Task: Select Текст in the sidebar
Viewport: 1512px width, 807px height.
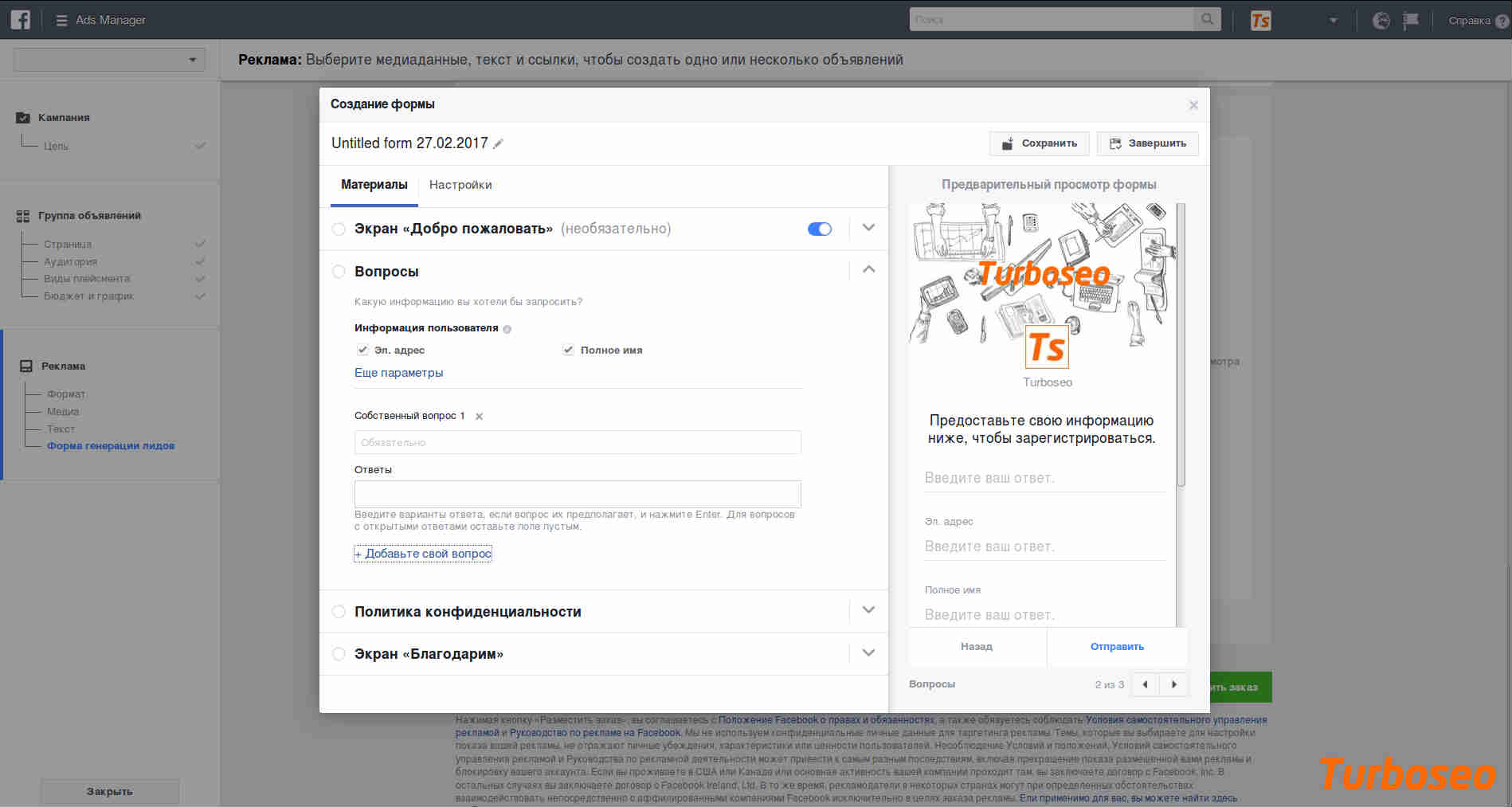Action: [x=61, y=429]
